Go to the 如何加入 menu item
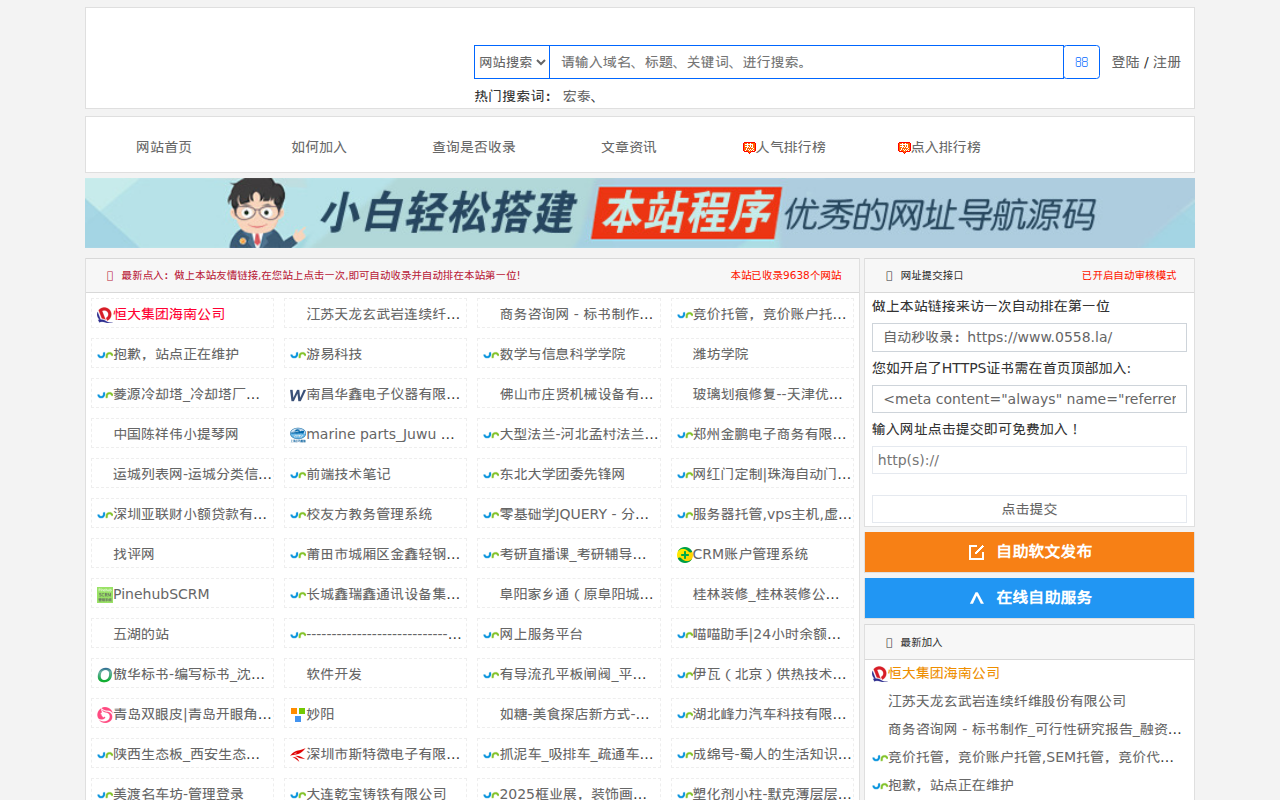The image size is (1280, 800). coord(319,147)
